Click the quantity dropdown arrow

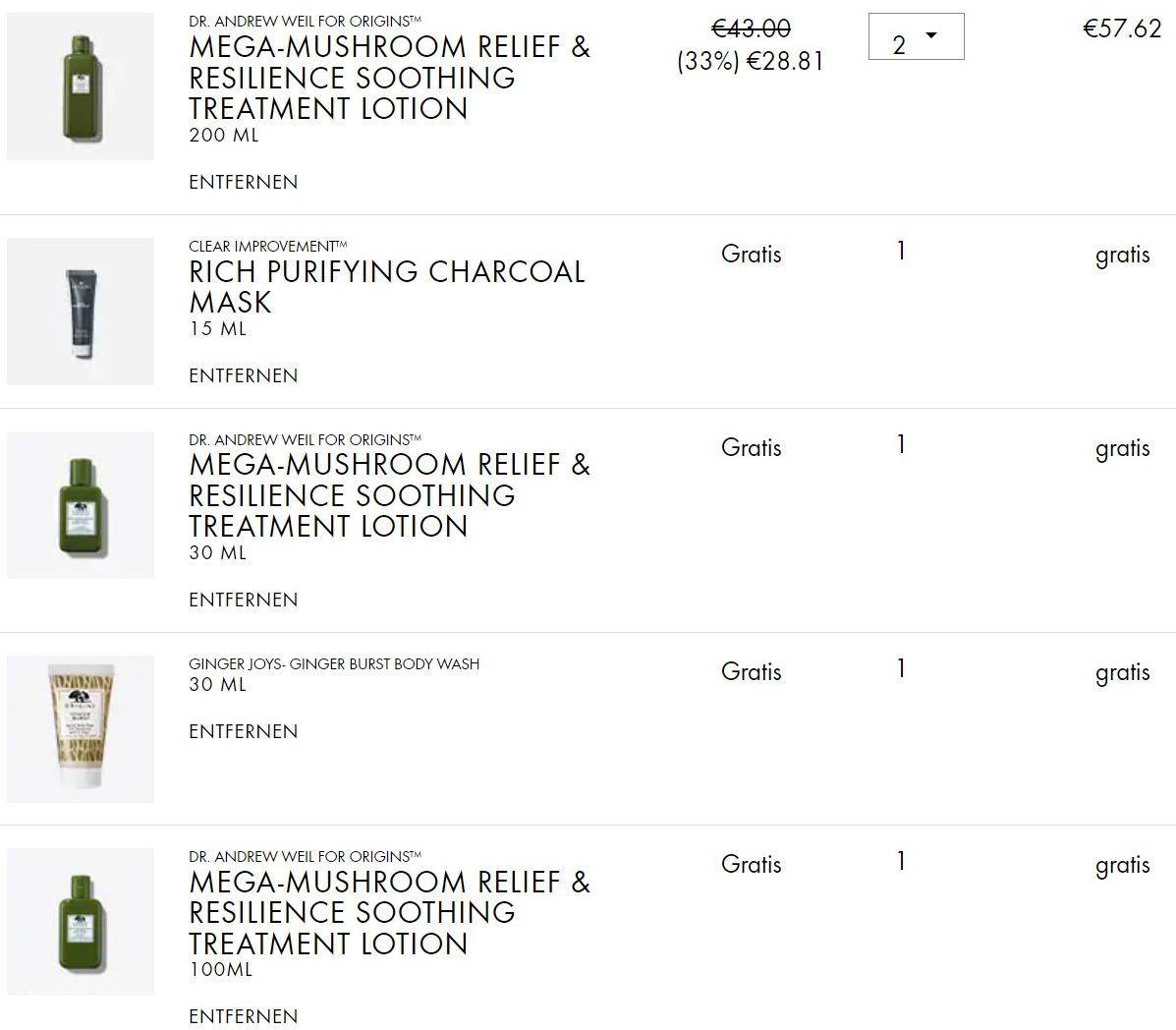click(931, 35)
